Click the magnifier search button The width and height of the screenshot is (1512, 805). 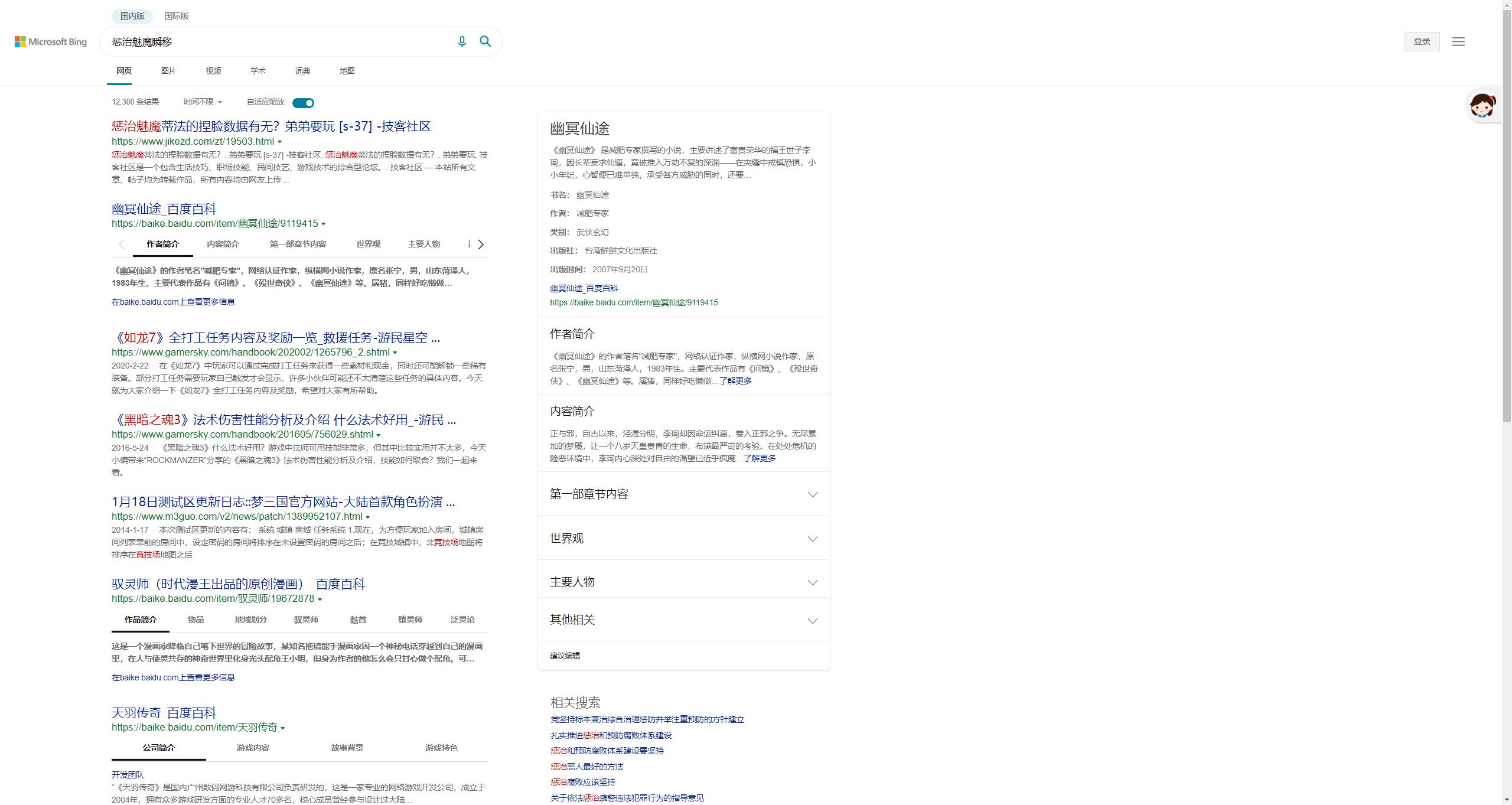(x=485, y=41)
